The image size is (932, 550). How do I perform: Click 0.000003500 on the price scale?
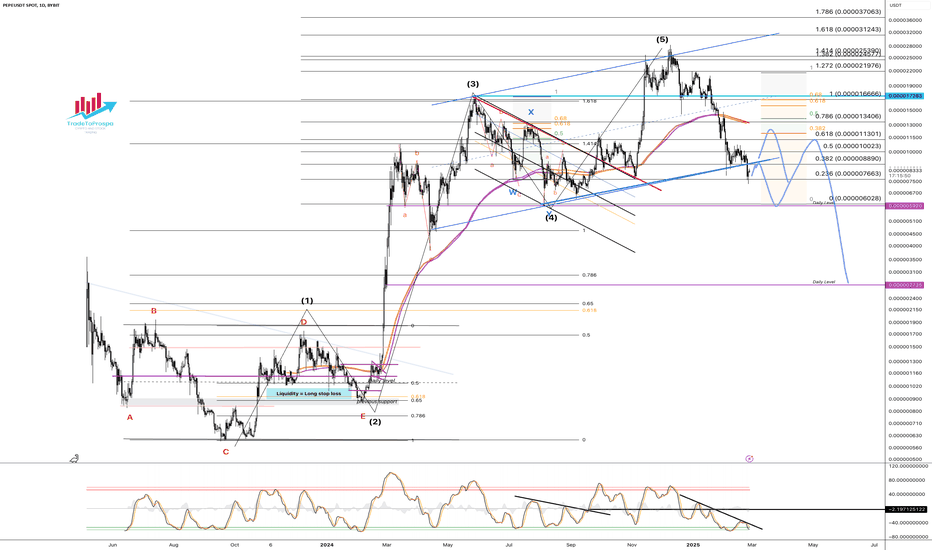coord(905,260)
